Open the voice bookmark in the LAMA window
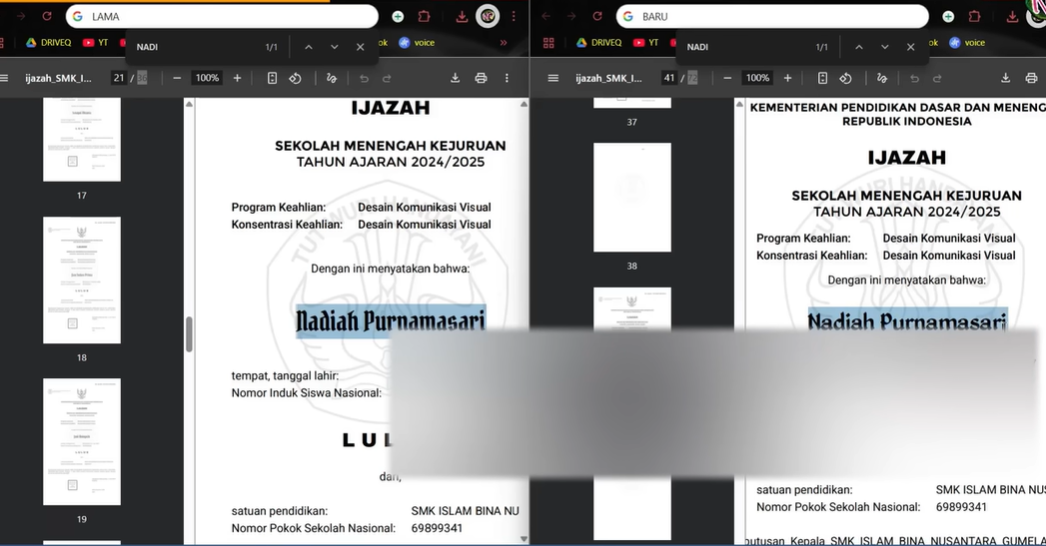This screenshot has height=546, width=1046. click(417, 42)
